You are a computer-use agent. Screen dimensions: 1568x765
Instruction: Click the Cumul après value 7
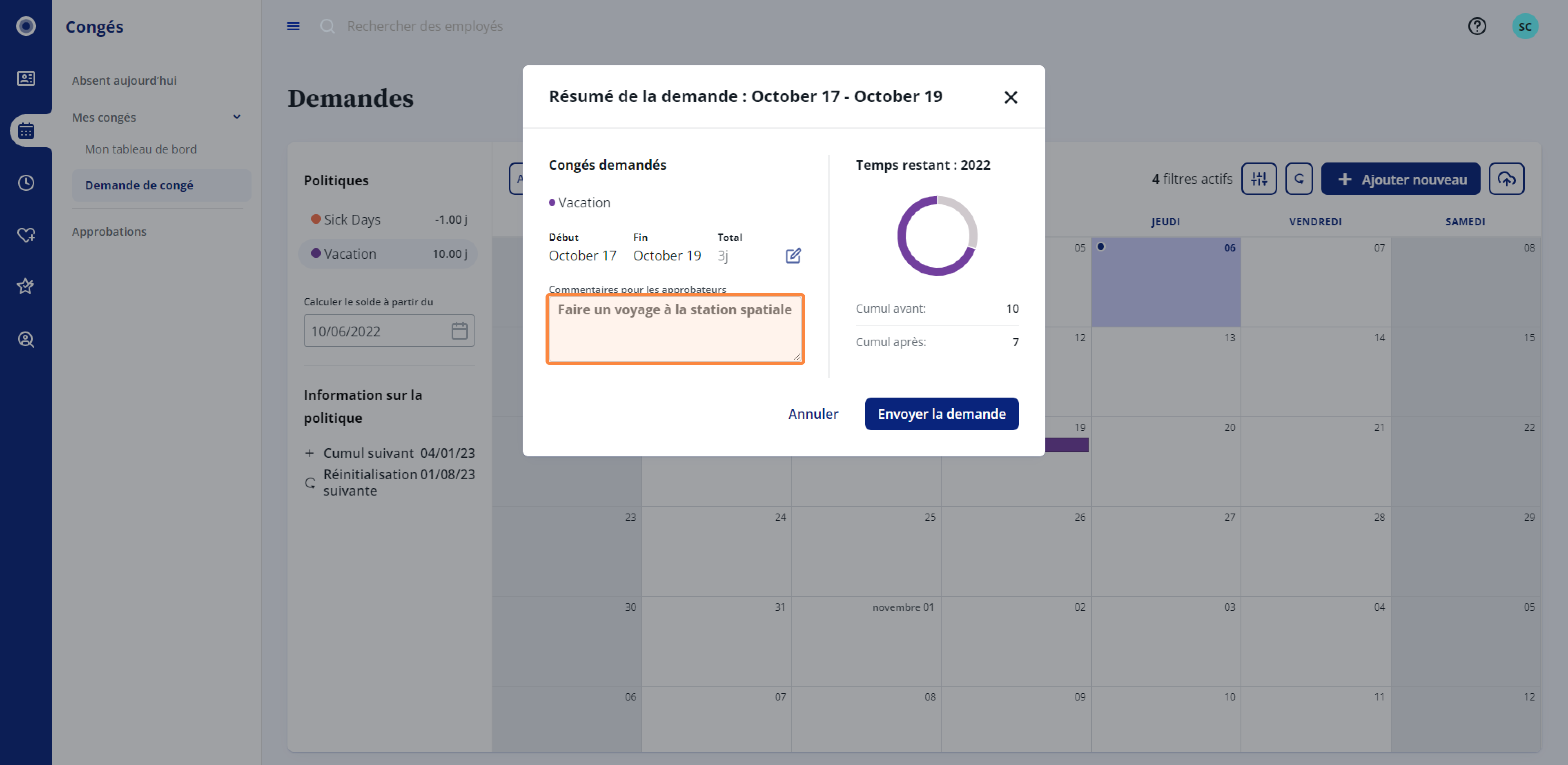(1015, 342)
